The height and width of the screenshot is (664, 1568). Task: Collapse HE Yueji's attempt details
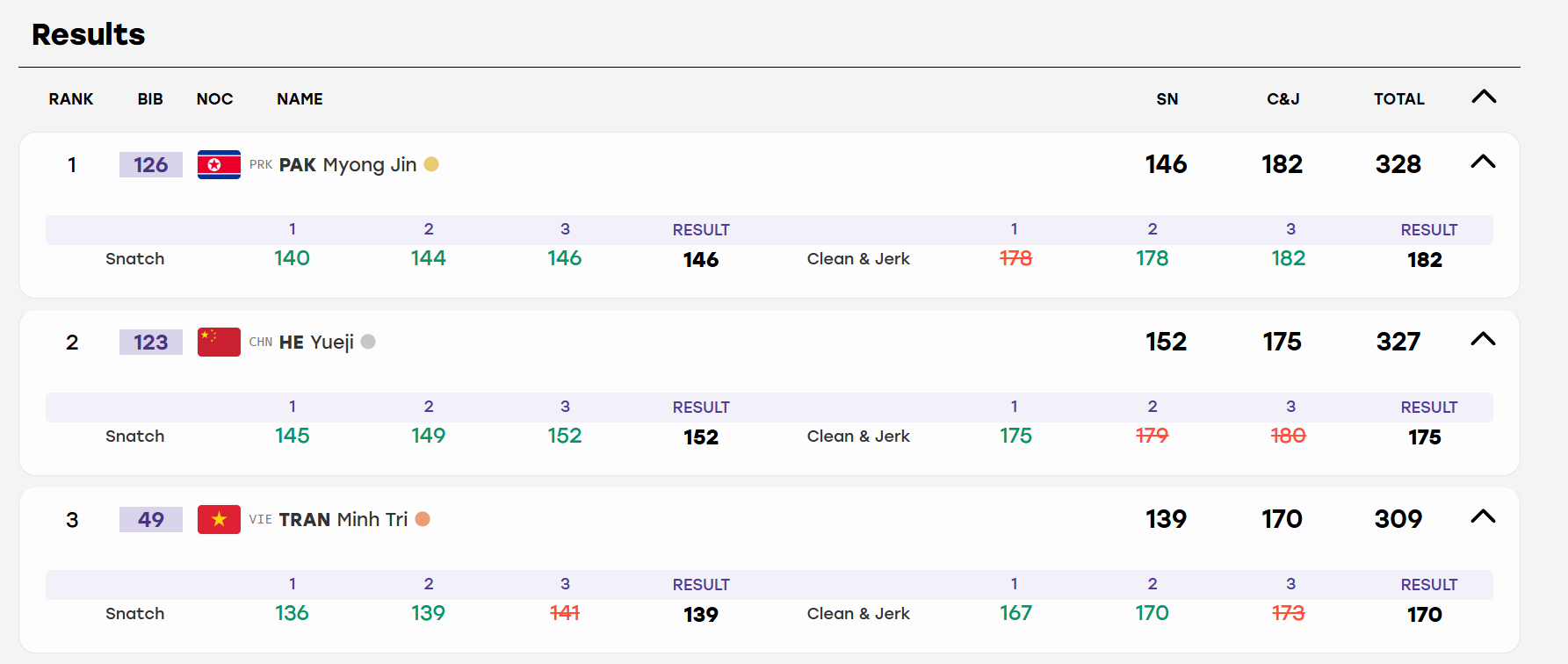pyautogui.click(x=1483, y=339)
